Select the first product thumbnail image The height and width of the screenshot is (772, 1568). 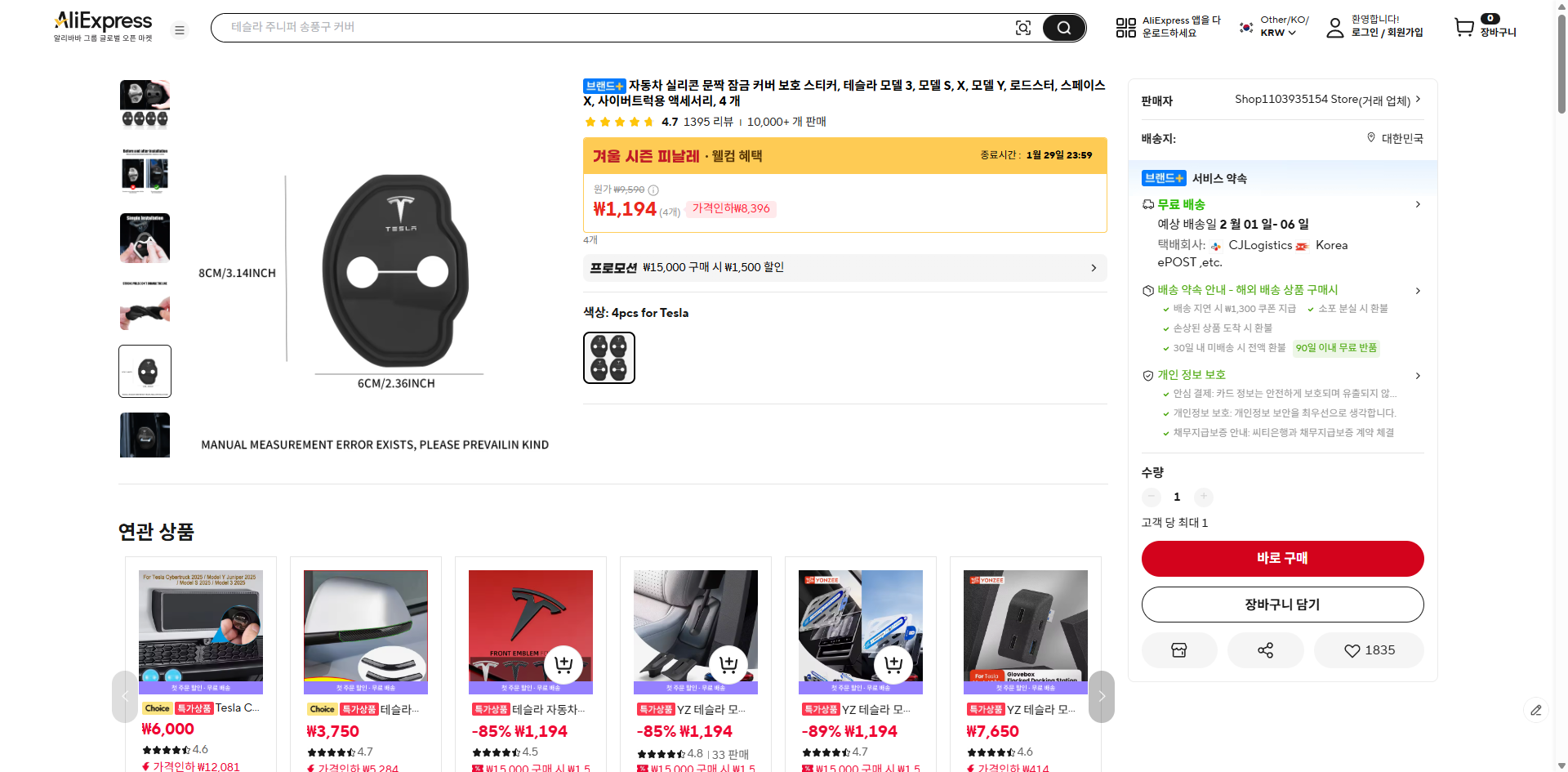[x=145, y=105]
